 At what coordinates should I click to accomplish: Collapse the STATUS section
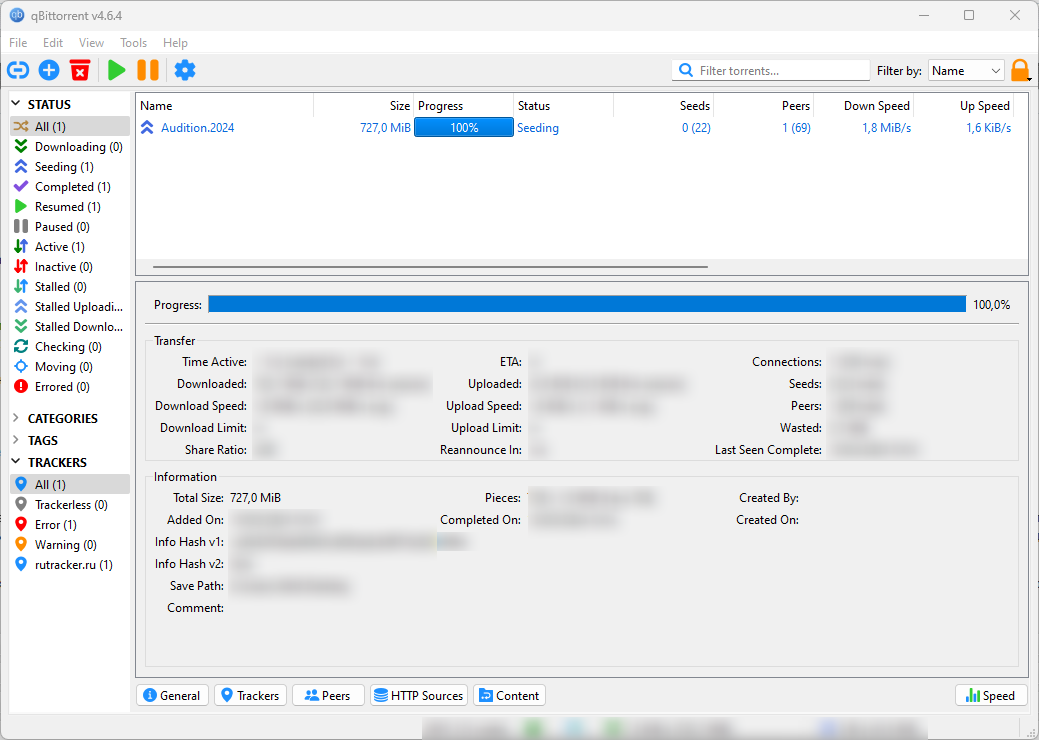click(17, 105)
